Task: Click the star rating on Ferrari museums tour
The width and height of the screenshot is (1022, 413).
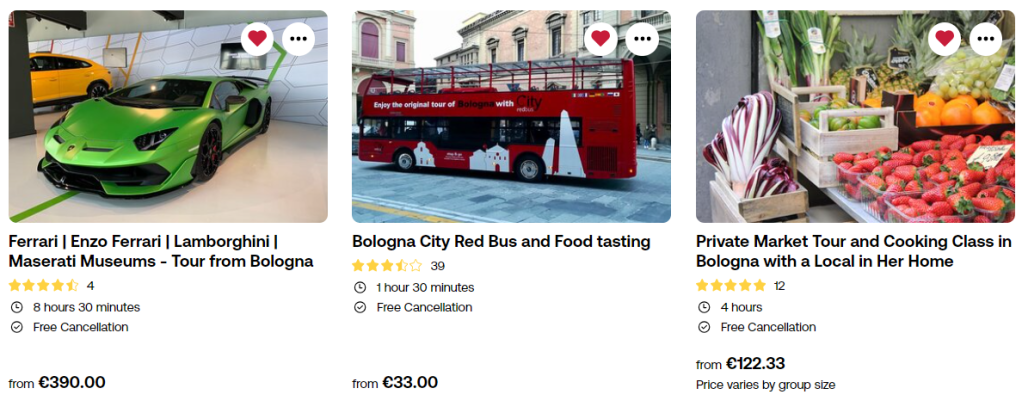Action: [x=43, y=285]
